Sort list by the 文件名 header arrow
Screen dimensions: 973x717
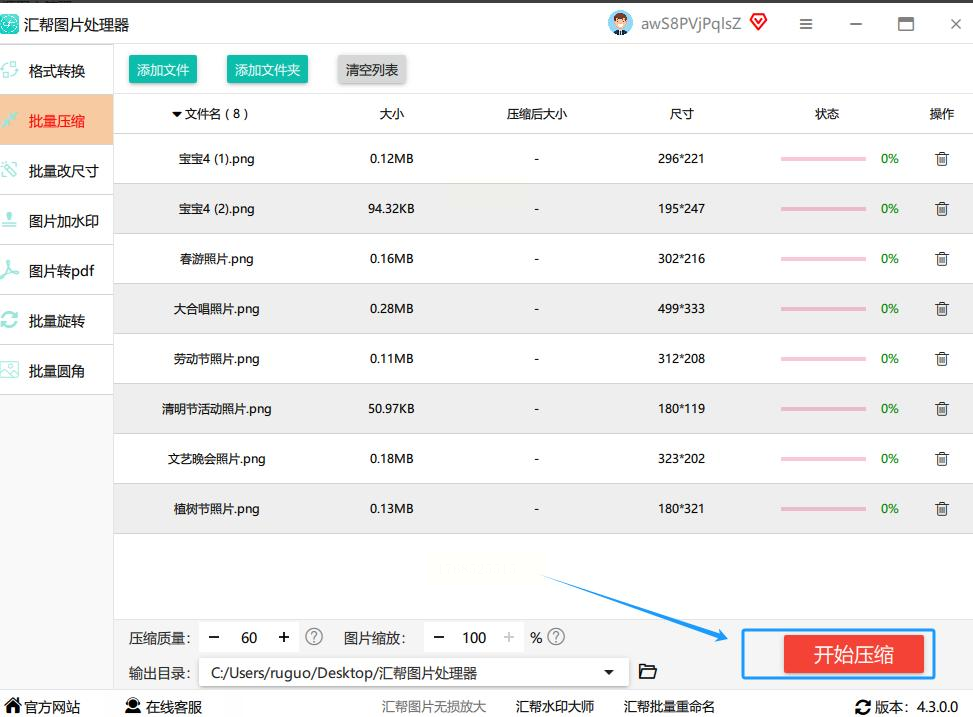[x=177, y=115]
